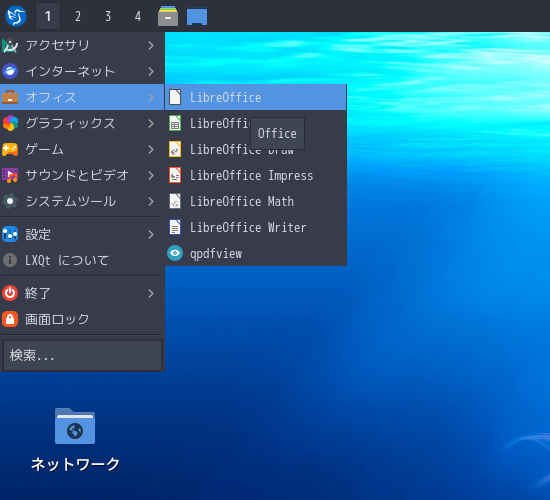Launch LibreOffice start center
550x500 pixels.
coord(256,97)
